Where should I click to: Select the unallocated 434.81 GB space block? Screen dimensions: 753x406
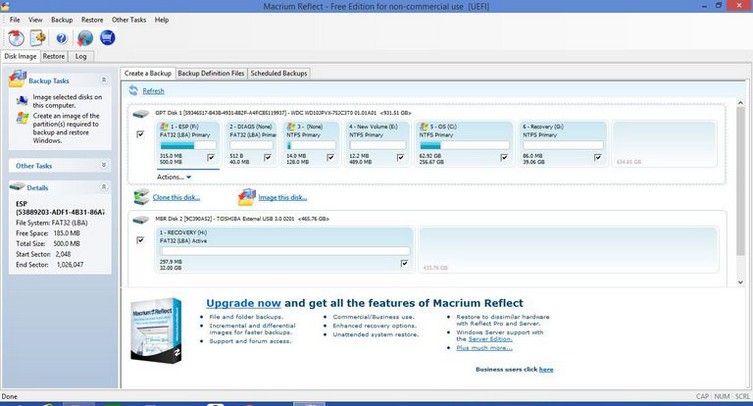(665, 144)
